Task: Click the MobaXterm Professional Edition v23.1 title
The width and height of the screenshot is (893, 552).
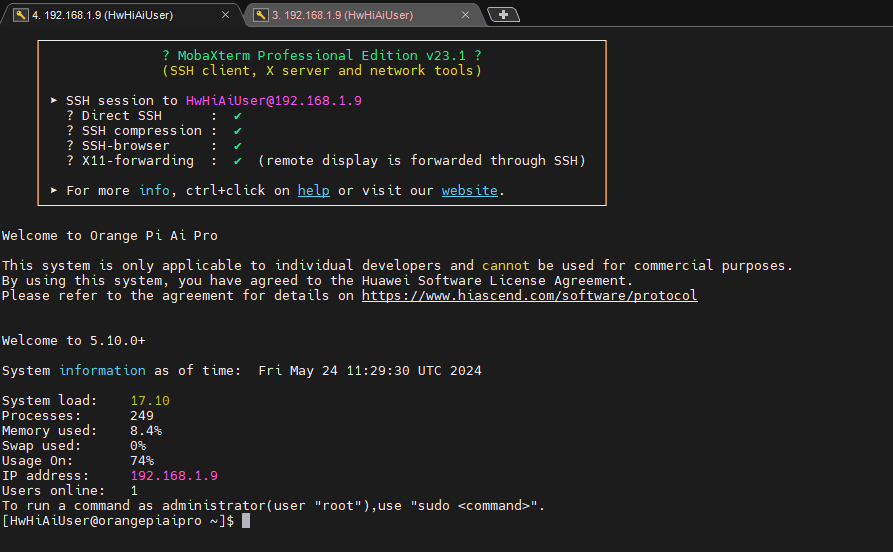Action: click(x=322, y=56)
